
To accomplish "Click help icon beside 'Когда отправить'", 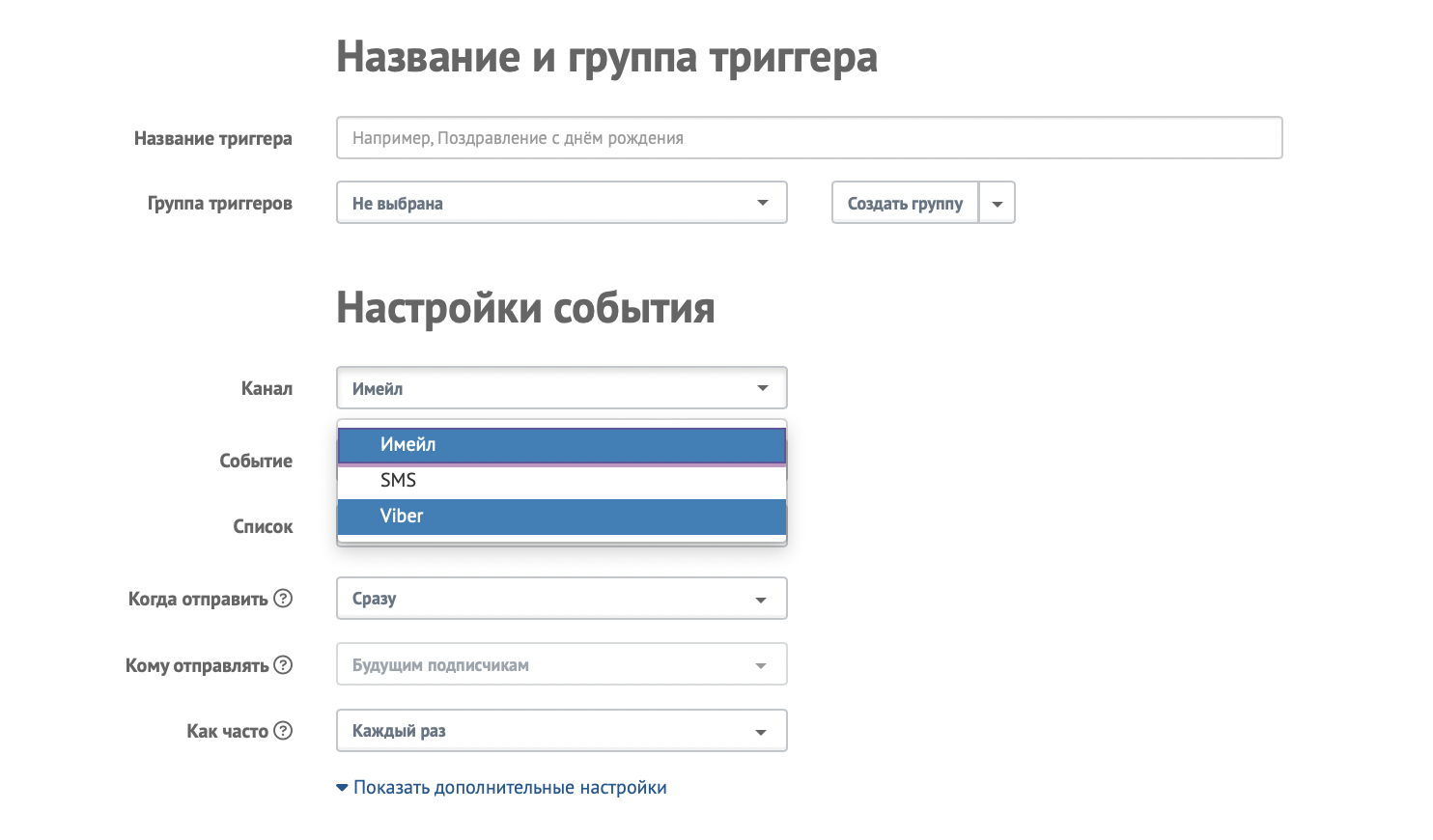I will pyautogui.click(x=283, y=599).
